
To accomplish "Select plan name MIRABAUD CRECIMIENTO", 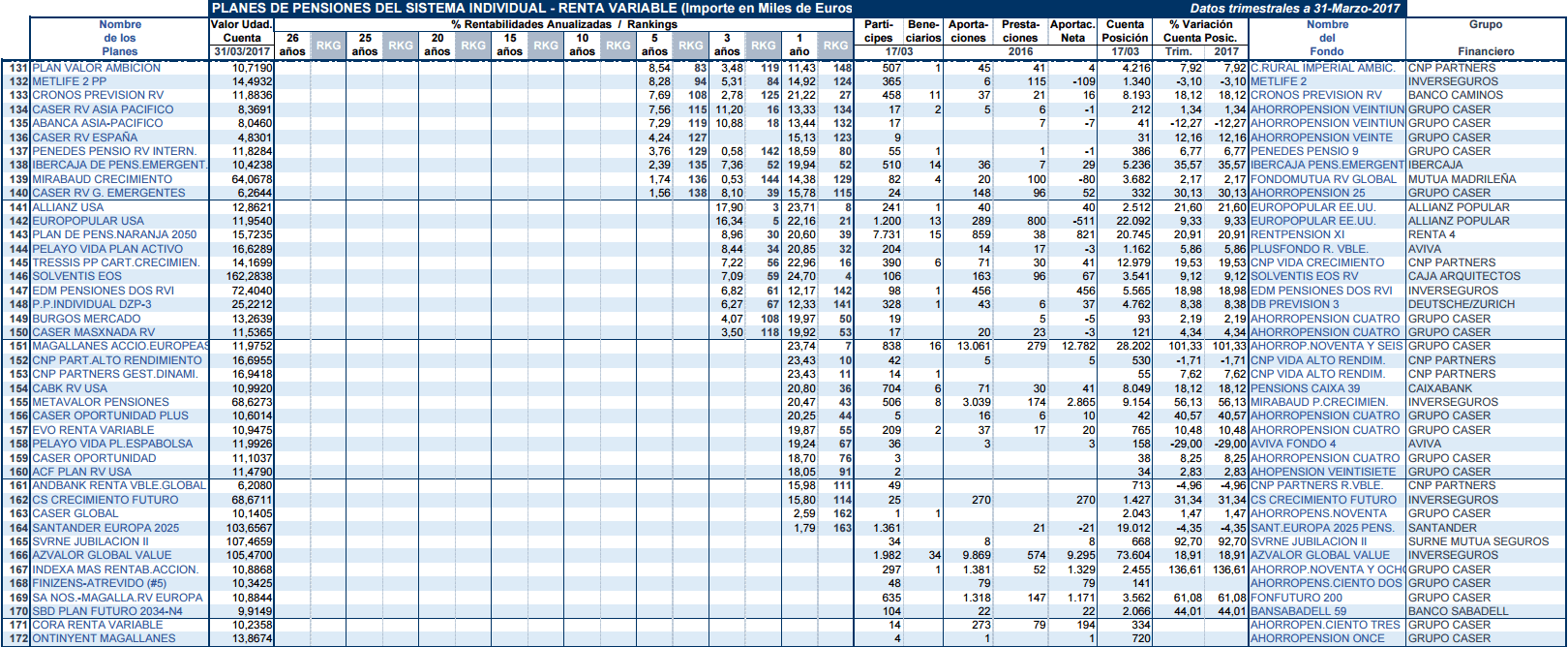I will pyautogui.click(x=102, y=179).
